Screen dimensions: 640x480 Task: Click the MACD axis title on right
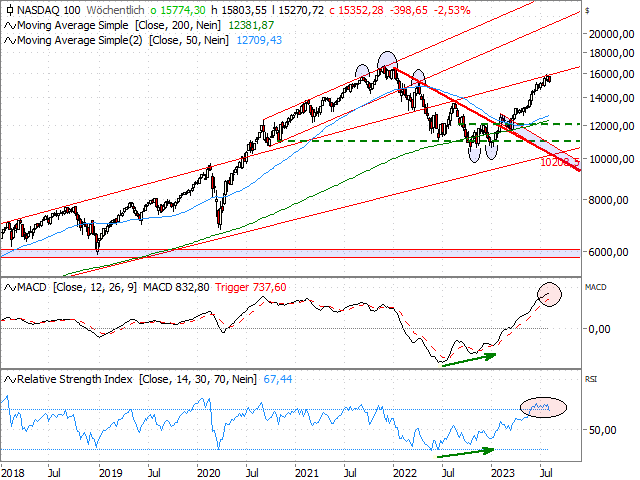(596, 287)
